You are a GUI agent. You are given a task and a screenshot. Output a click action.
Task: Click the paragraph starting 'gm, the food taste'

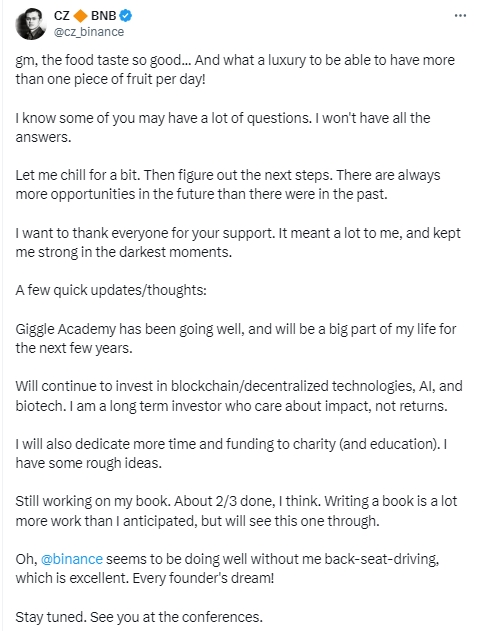pos(235,69)
